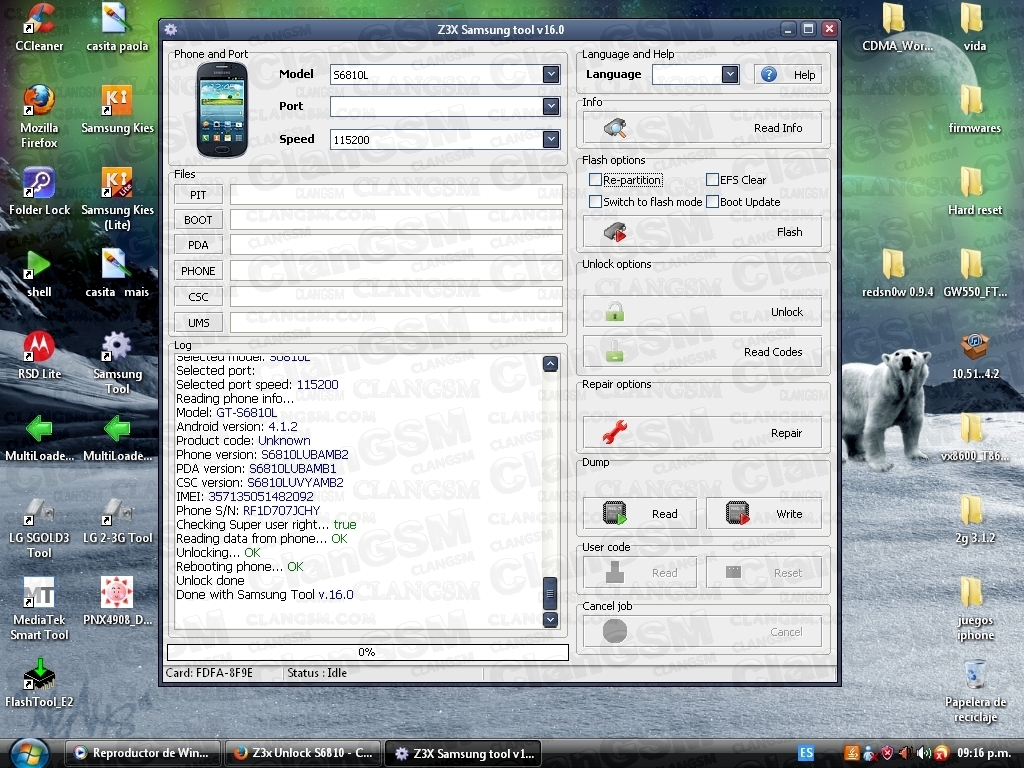This screenshot has width=1024, height=768.
Task: Choose a BOOT file button
Action: tap(199, 220)
